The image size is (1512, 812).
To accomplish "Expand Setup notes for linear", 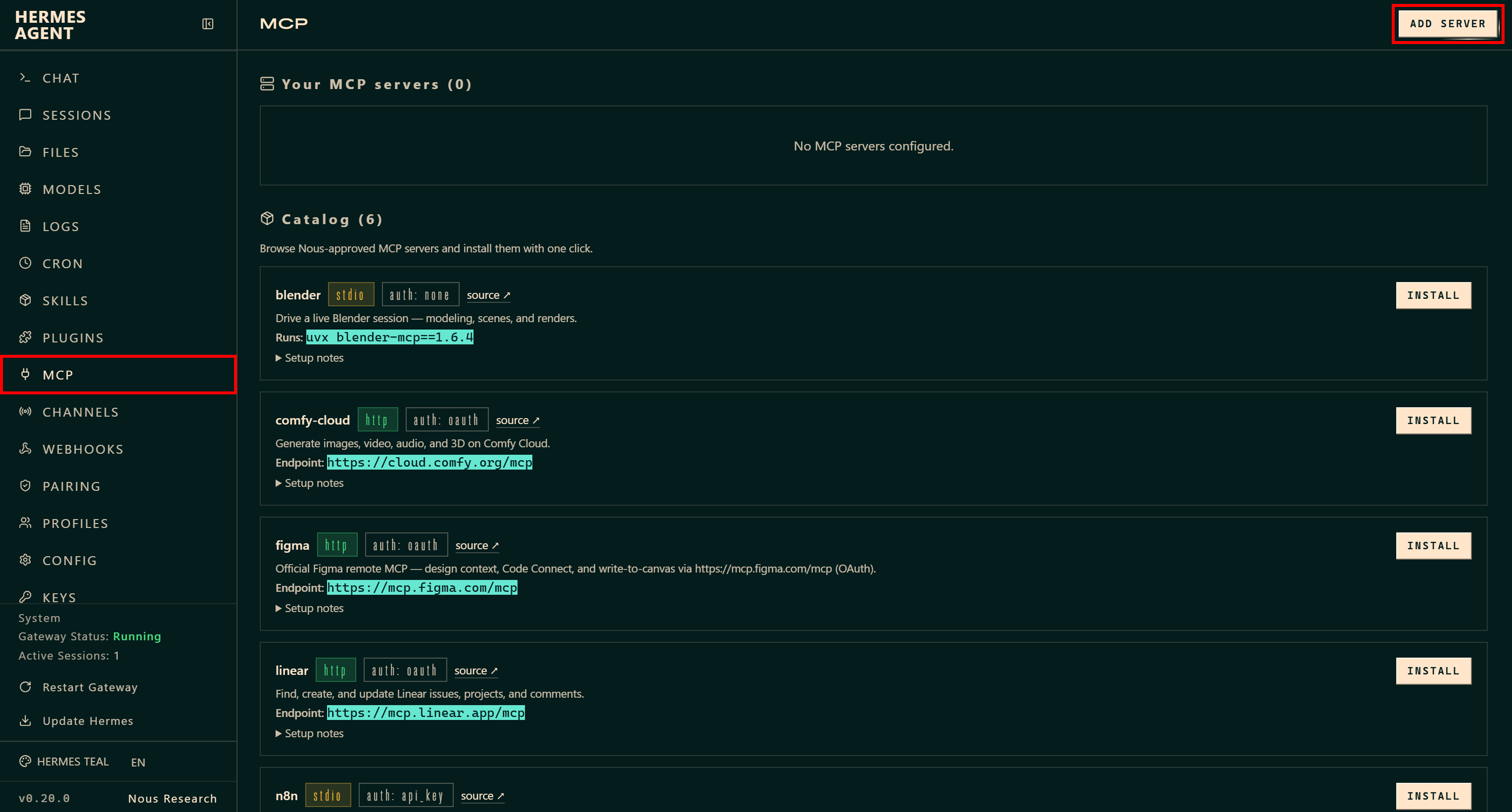I will click(309, 733).
